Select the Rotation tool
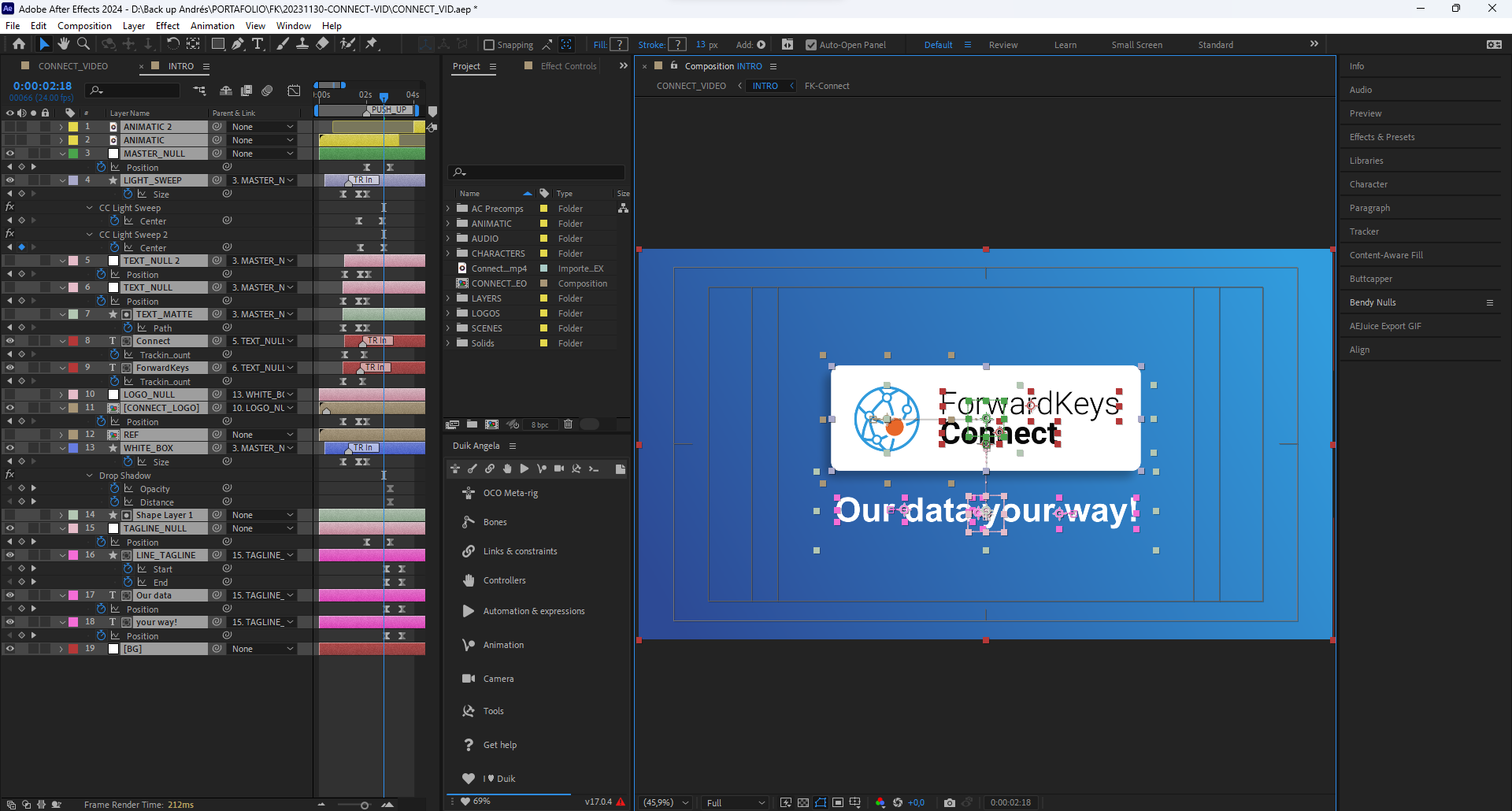Screen dimensions: 1512x811 pos(172,44)
